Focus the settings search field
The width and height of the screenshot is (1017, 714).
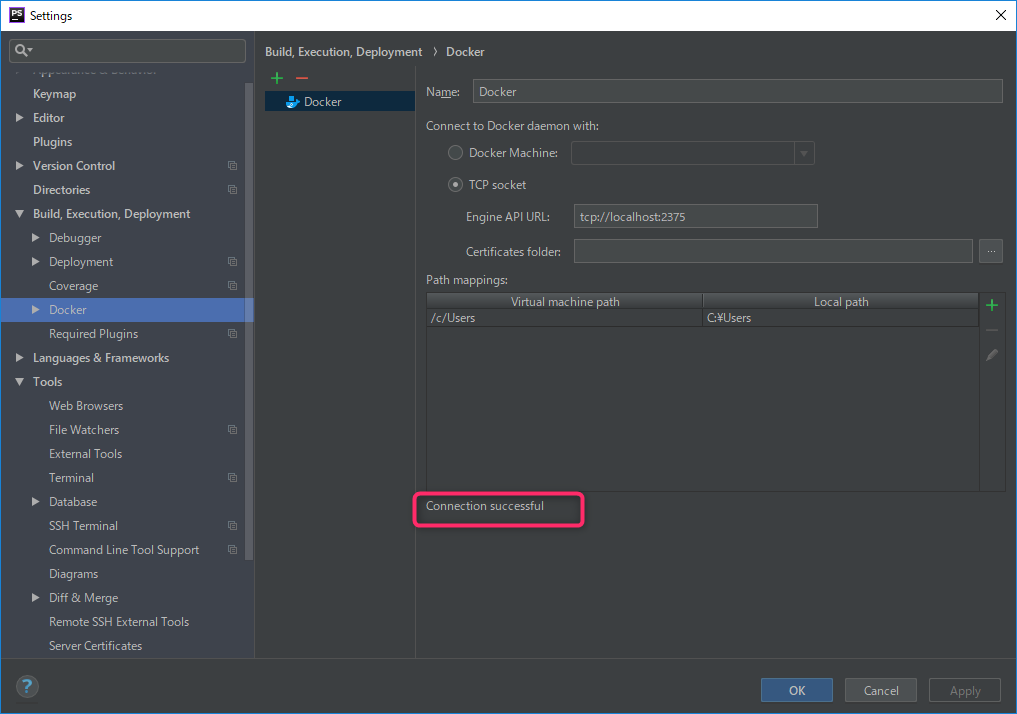point(127,51)
